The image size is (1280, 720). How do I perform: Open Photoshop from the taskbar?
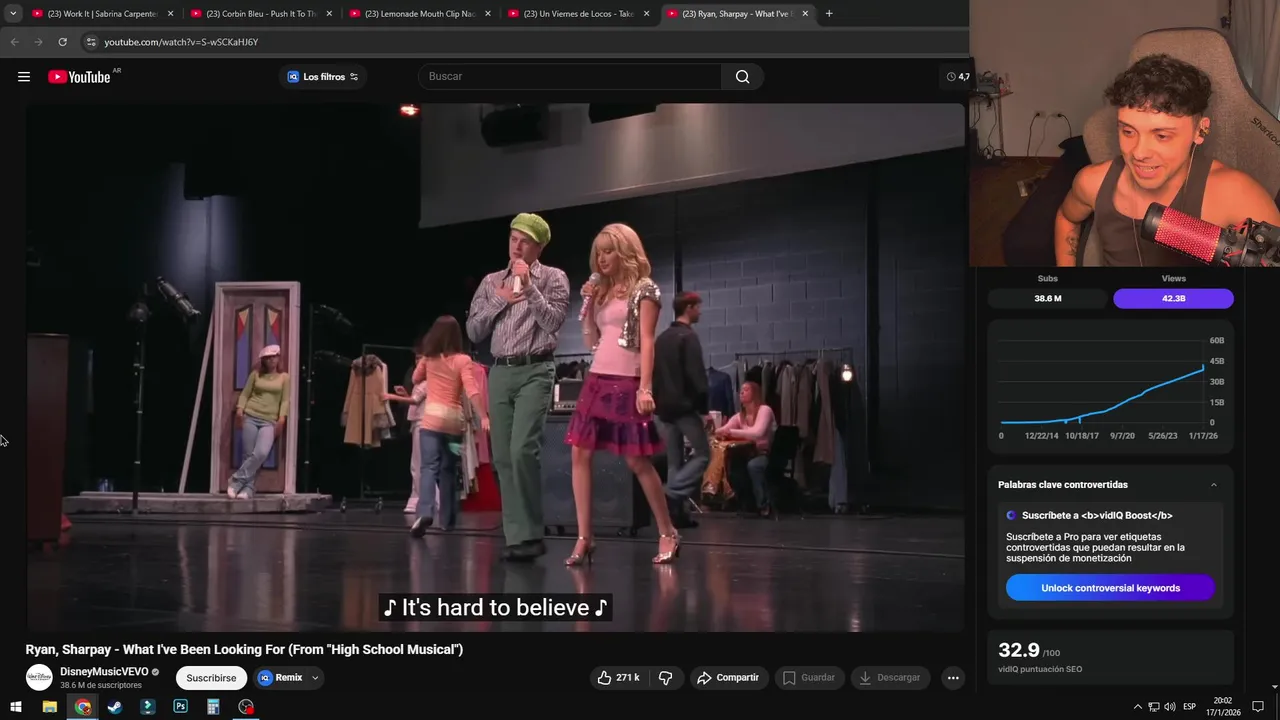pyautogui.click(x=180, y=707)
